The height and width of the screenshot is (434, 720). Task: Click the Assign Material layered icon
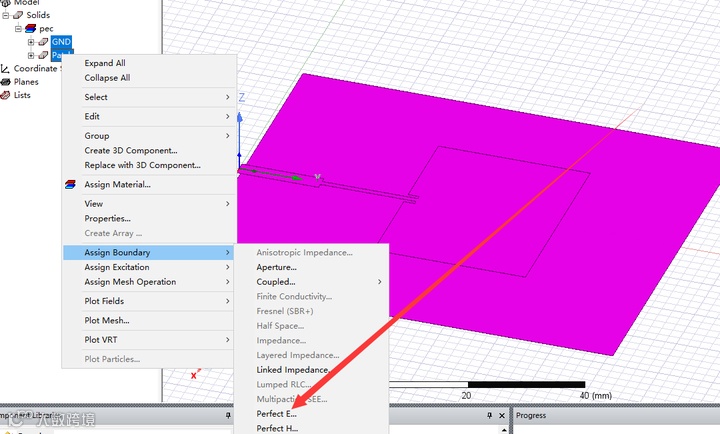tap(70, 185)
